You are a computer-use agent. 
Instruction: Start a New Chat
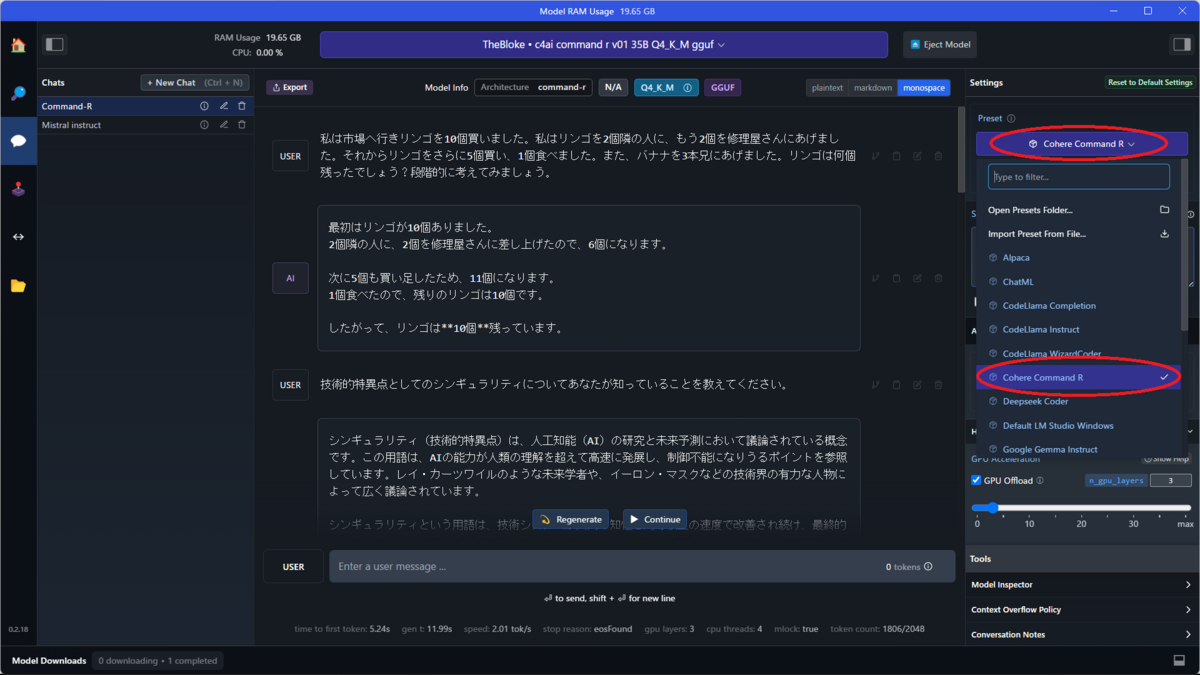[x=194, y=83]
